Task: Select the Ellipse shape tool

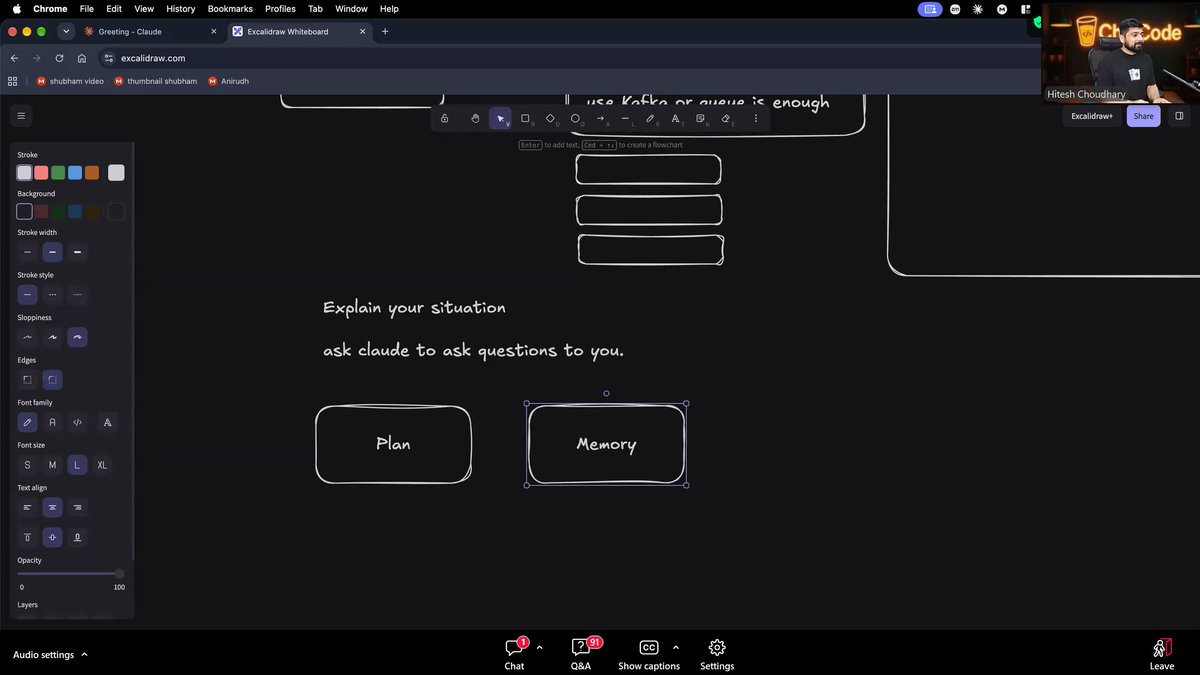Action: tap(575, 118)
